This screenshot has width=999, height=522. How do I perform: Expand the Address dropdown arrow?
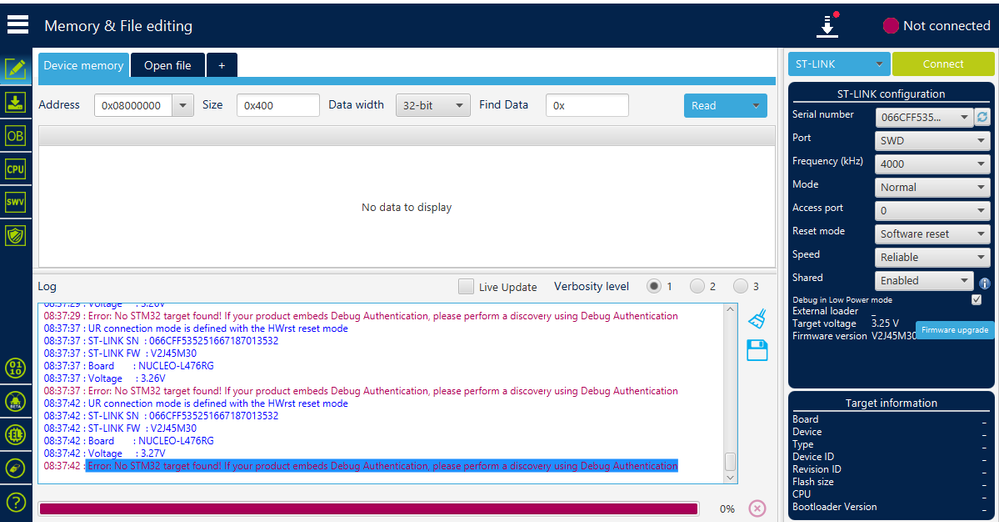coord(183,105)
